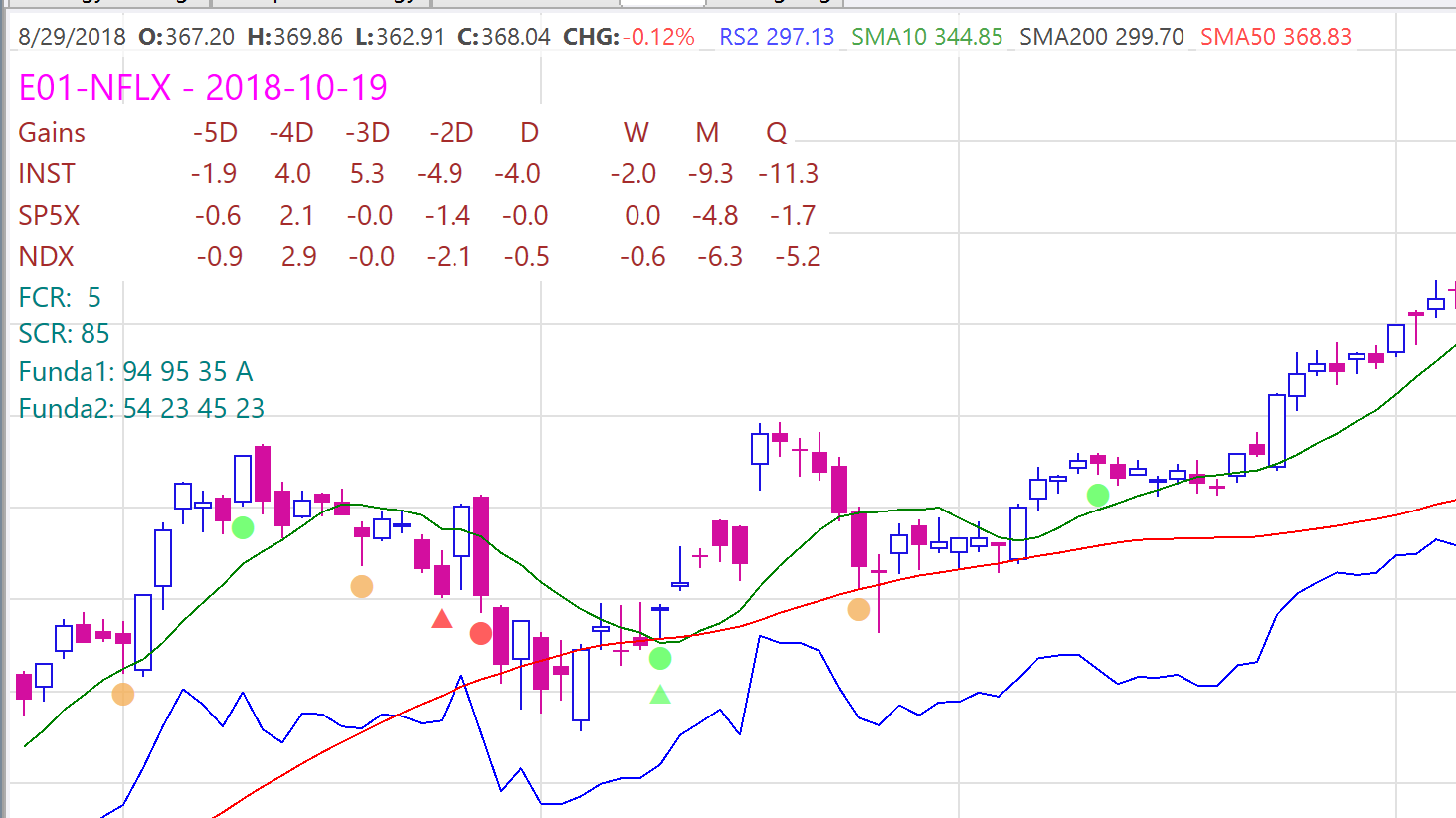The image size is (1456, 818).
Task: Click the -4D column header
Action: click(x=291, y=133)
